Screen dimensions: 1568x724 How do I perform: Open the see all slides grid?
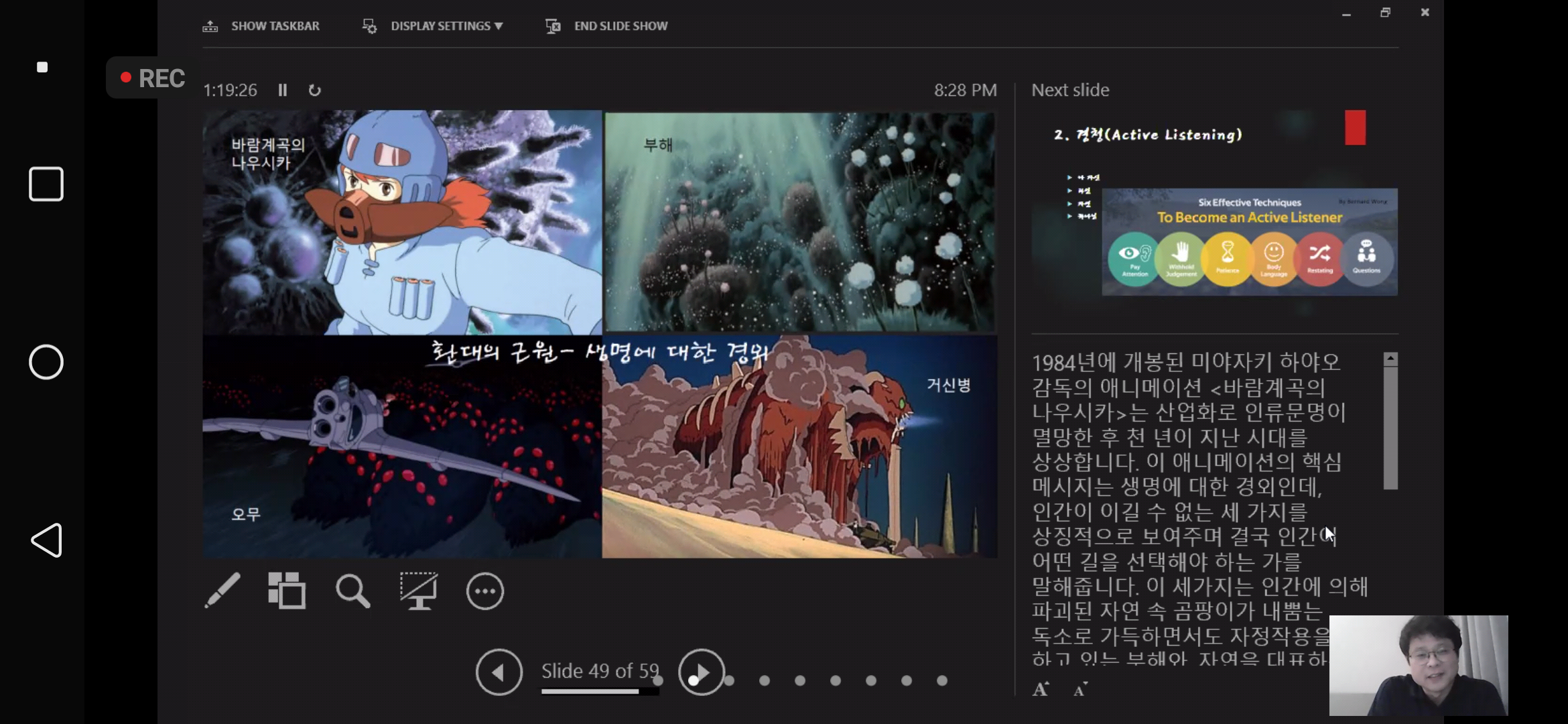click(x=287, y=591)
